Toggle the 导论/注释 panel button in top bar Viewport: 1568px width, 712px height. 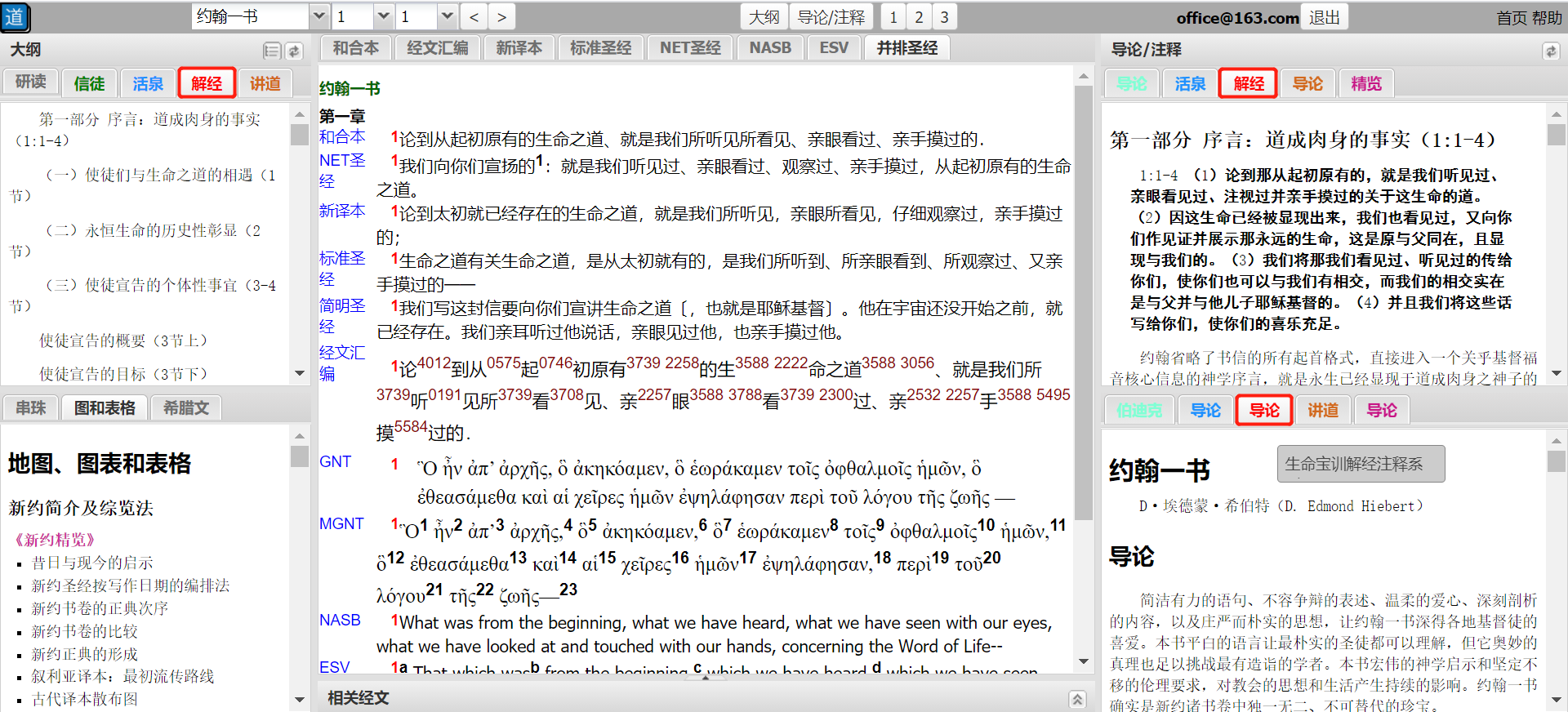coord(831,17)
